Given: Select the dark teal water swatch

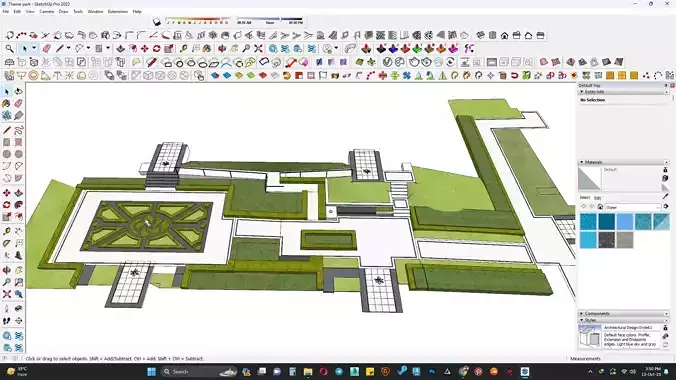Looking at the screenshot, I should [x=606, y=222].
